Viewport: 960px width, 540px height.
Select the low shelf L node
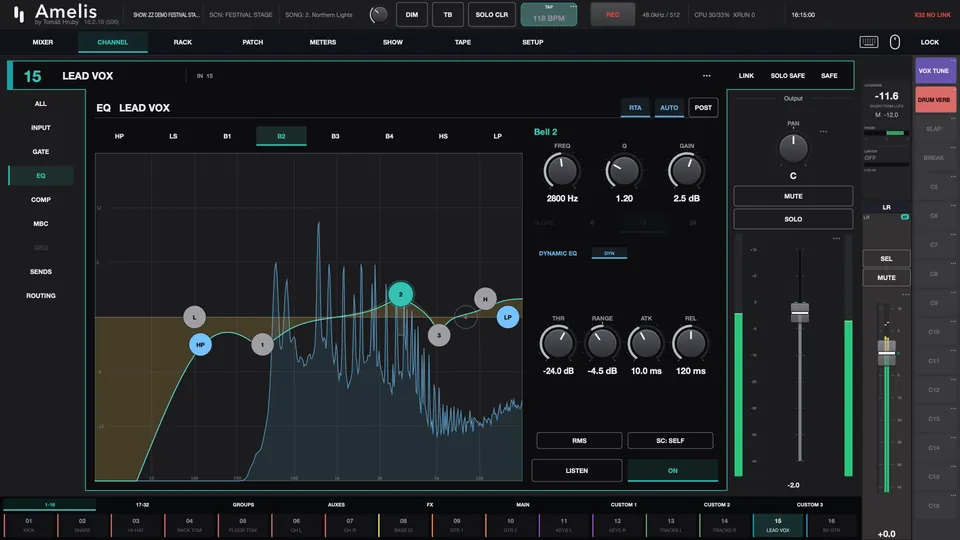pyautogui.click(x=194, y=317)
